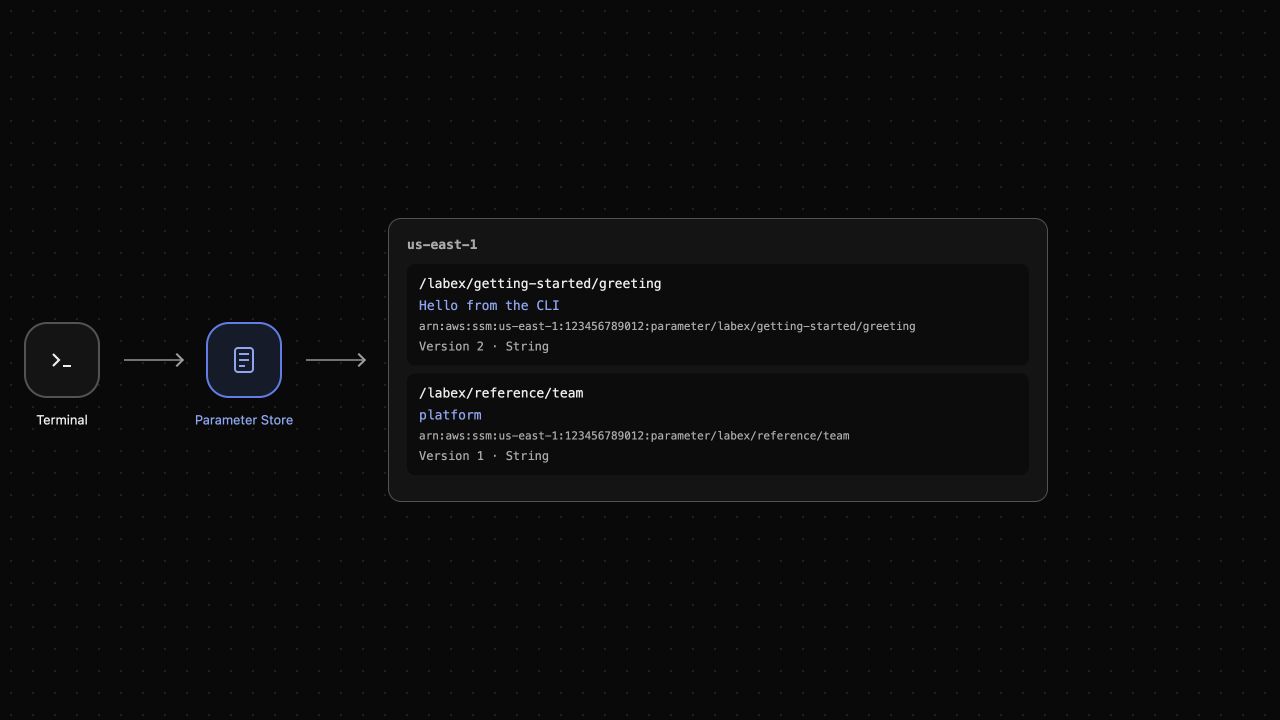The width and height of the screenshot is (1280, 720).
Task: Click the value Hello from the CLI
Action: click(489, 306)
